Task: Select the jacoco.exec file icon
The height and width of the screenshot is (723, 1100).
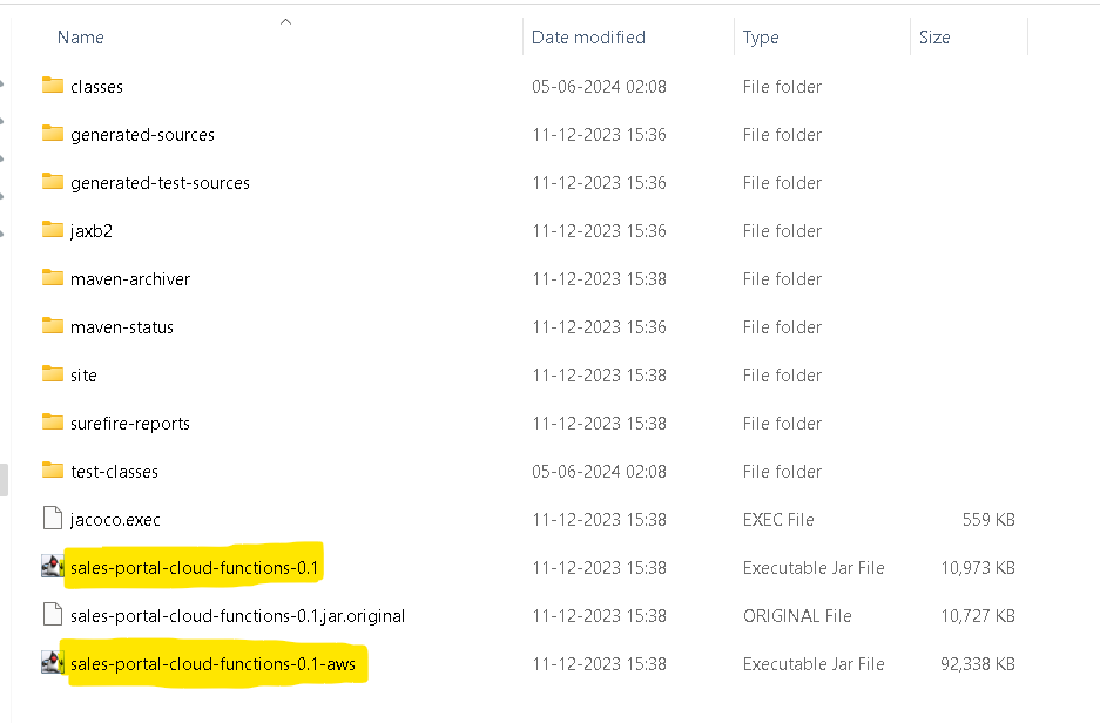Action: [53, 519]
